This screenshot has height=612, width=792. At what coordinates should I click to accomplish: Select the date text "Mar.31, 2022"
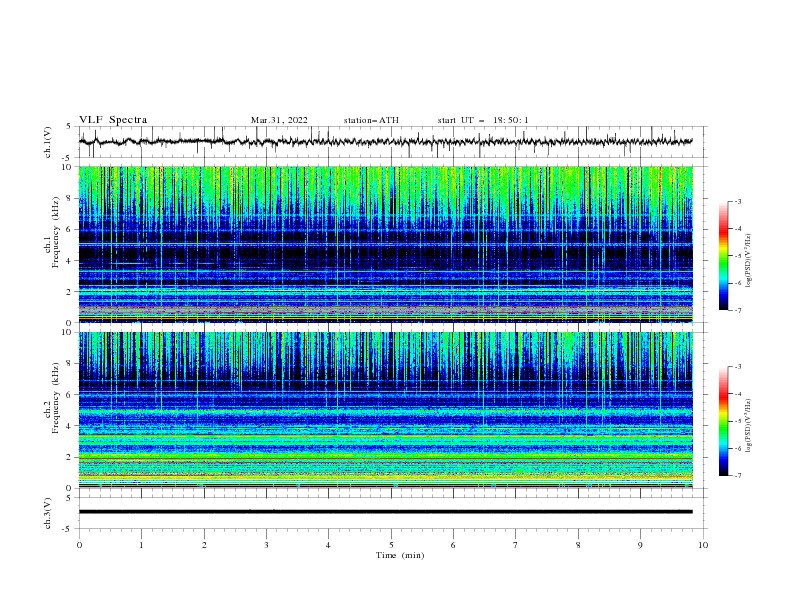(279, 120)
